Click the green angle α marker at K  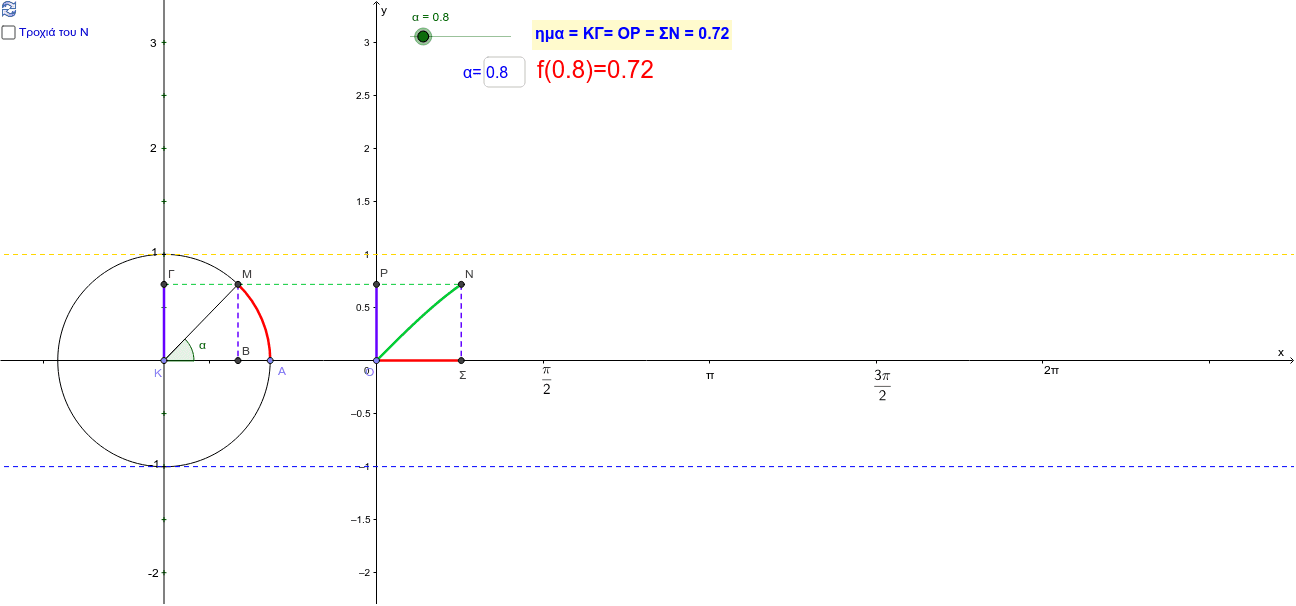(x=182, y=350)
